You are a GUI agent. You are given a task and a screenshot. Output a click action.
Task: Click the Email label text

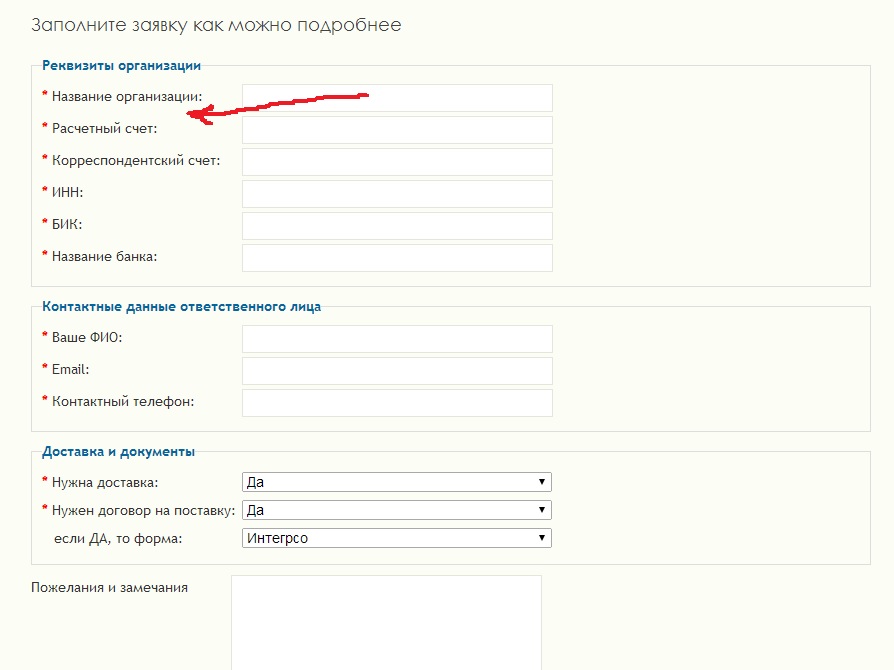coord(71,369)
